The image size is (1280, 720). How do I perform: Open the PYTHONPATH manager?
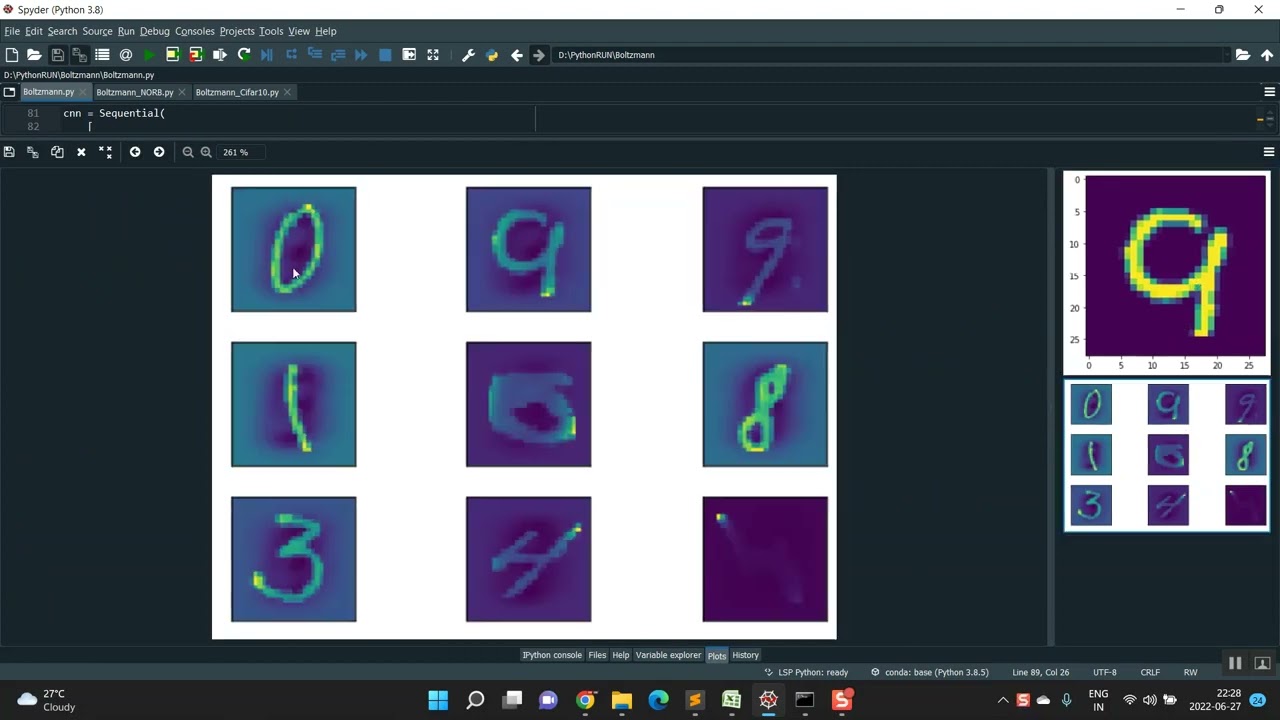pos(492,55)
